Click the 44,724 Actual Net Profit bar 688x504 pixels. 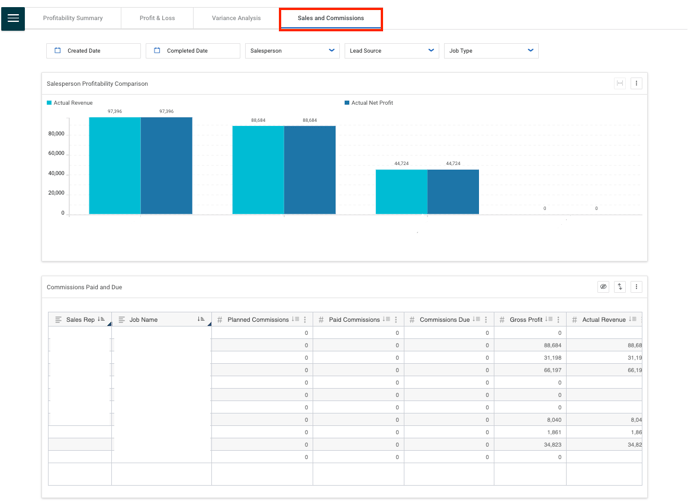(x=453, y=192)
